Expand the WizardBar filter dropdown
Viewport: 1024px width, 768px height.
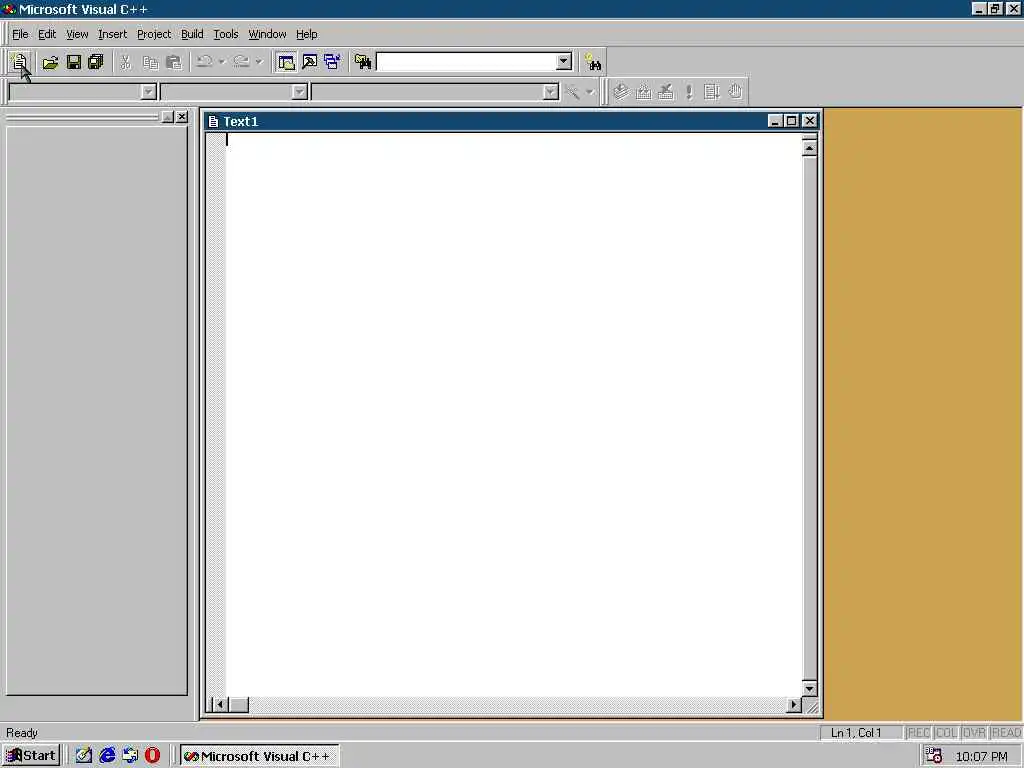point(299,92)
